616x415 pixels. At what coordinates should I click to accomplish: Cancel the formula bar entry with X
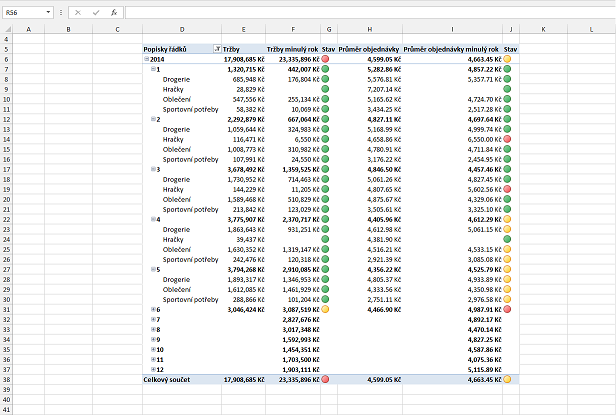[x=78, y=13]
